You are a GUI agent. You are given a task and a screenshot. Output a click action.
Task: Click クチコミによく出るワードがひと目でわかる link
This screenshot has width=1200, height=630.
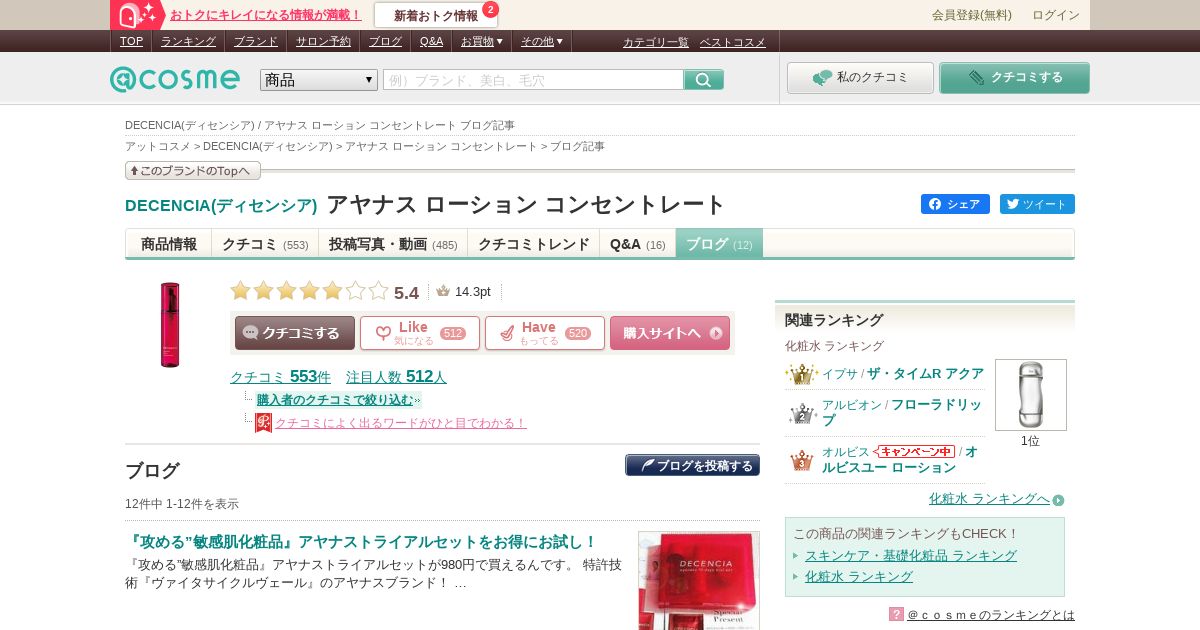pos(400,423)
